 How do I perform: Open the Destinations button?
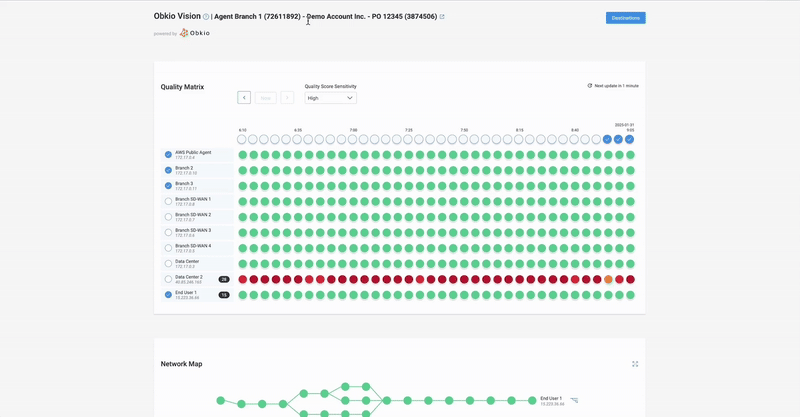click(626, 18)
